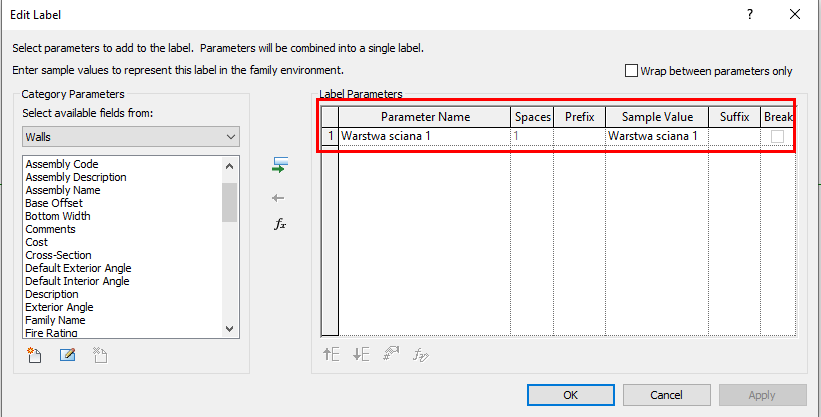The height and width of the screenshot is (417, 821).
Task: Click the Prefix cell in row 1
Action: (579, 136)
